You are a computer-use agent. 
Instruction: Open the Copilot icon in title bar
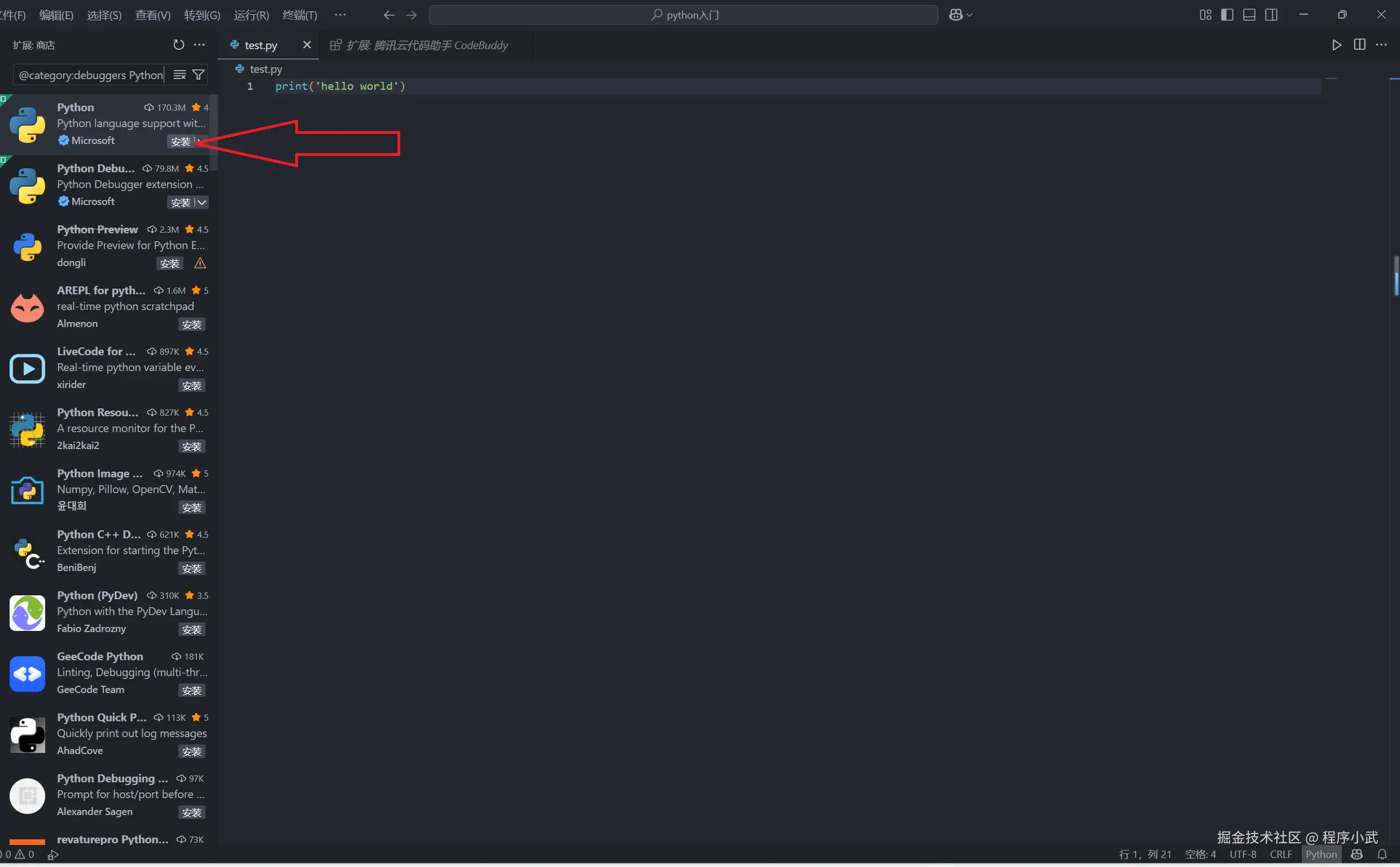955,15
